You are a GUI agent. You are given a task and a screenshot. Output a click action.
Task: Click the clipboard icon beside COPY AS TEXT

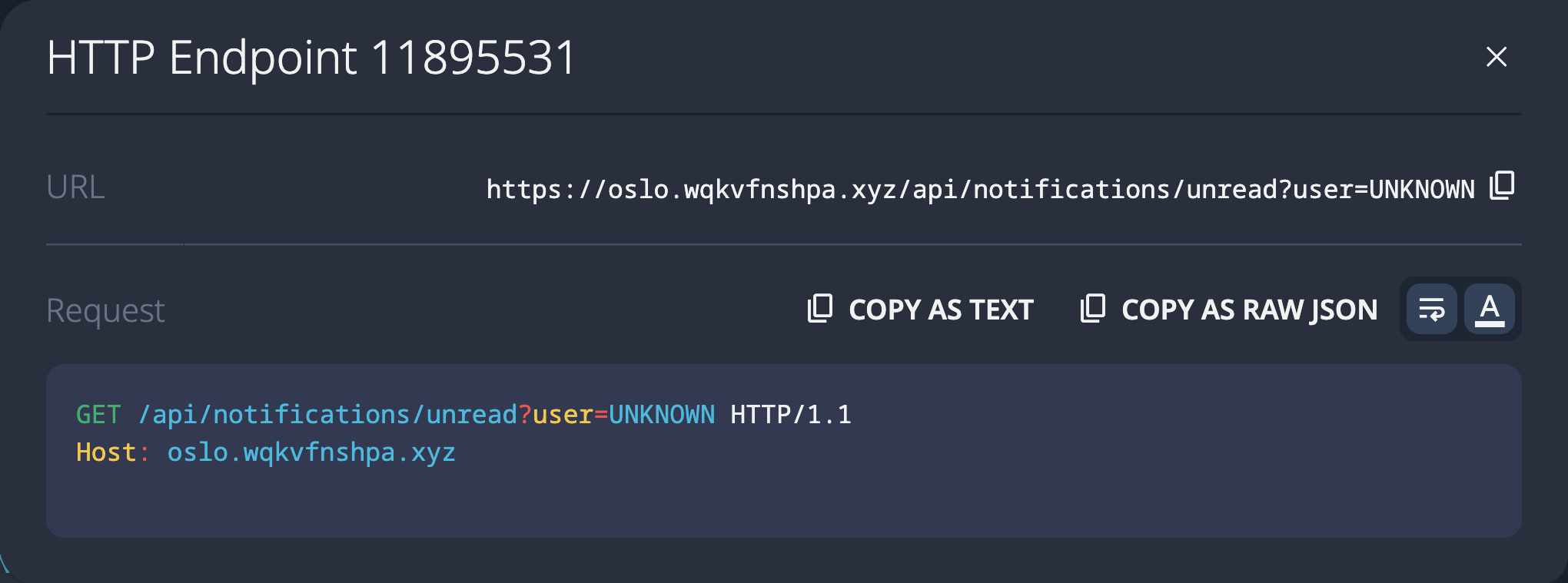820,309
